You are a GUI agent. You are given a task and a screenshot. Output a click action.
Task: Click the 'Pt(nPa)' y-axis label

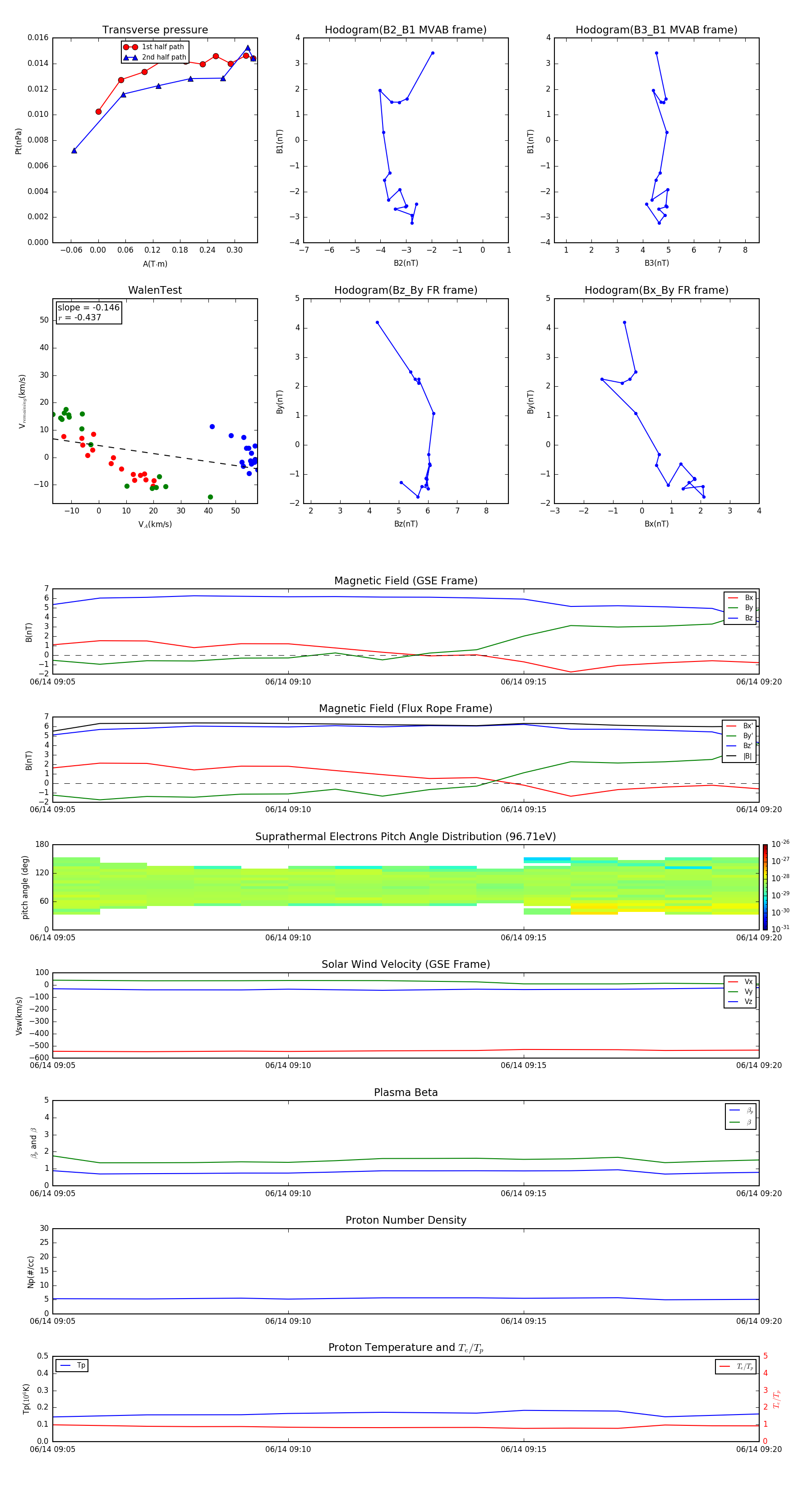[18, 140]
